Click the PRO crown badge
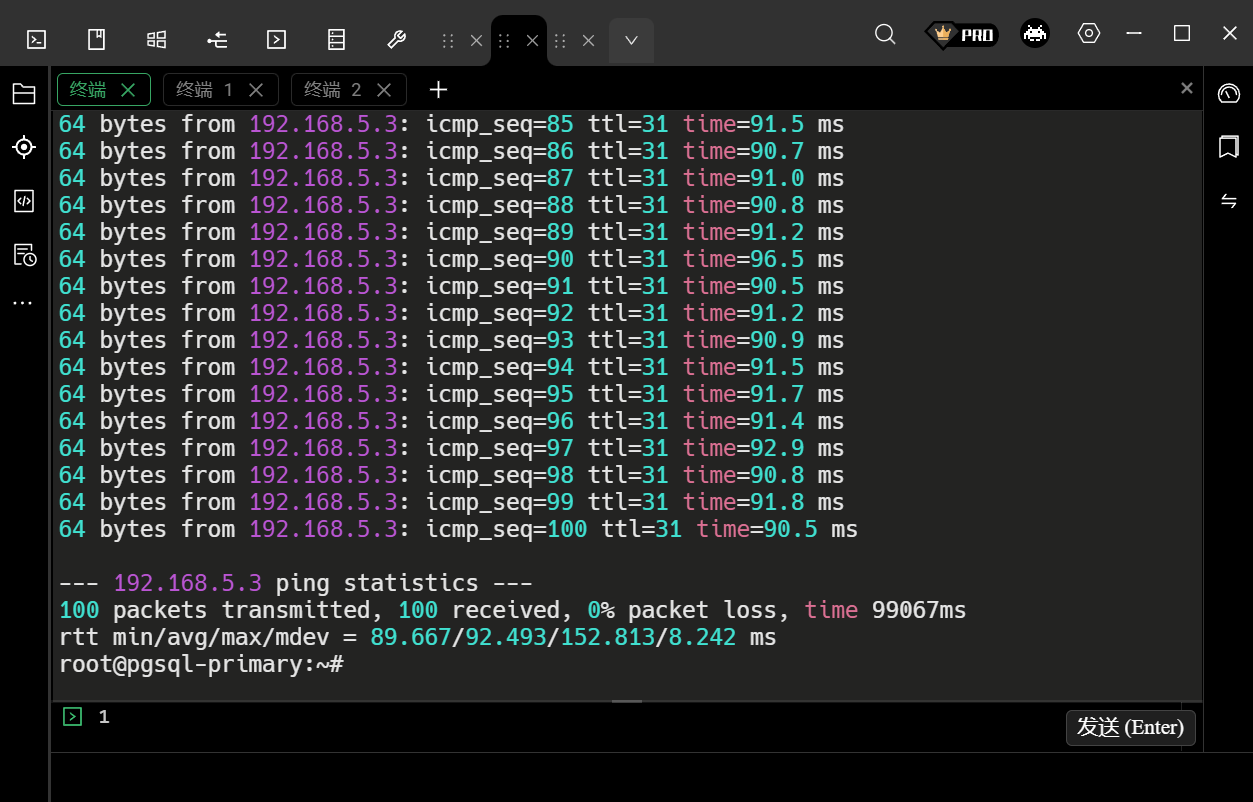This screenshot has width=1253, height=802. 961,35
